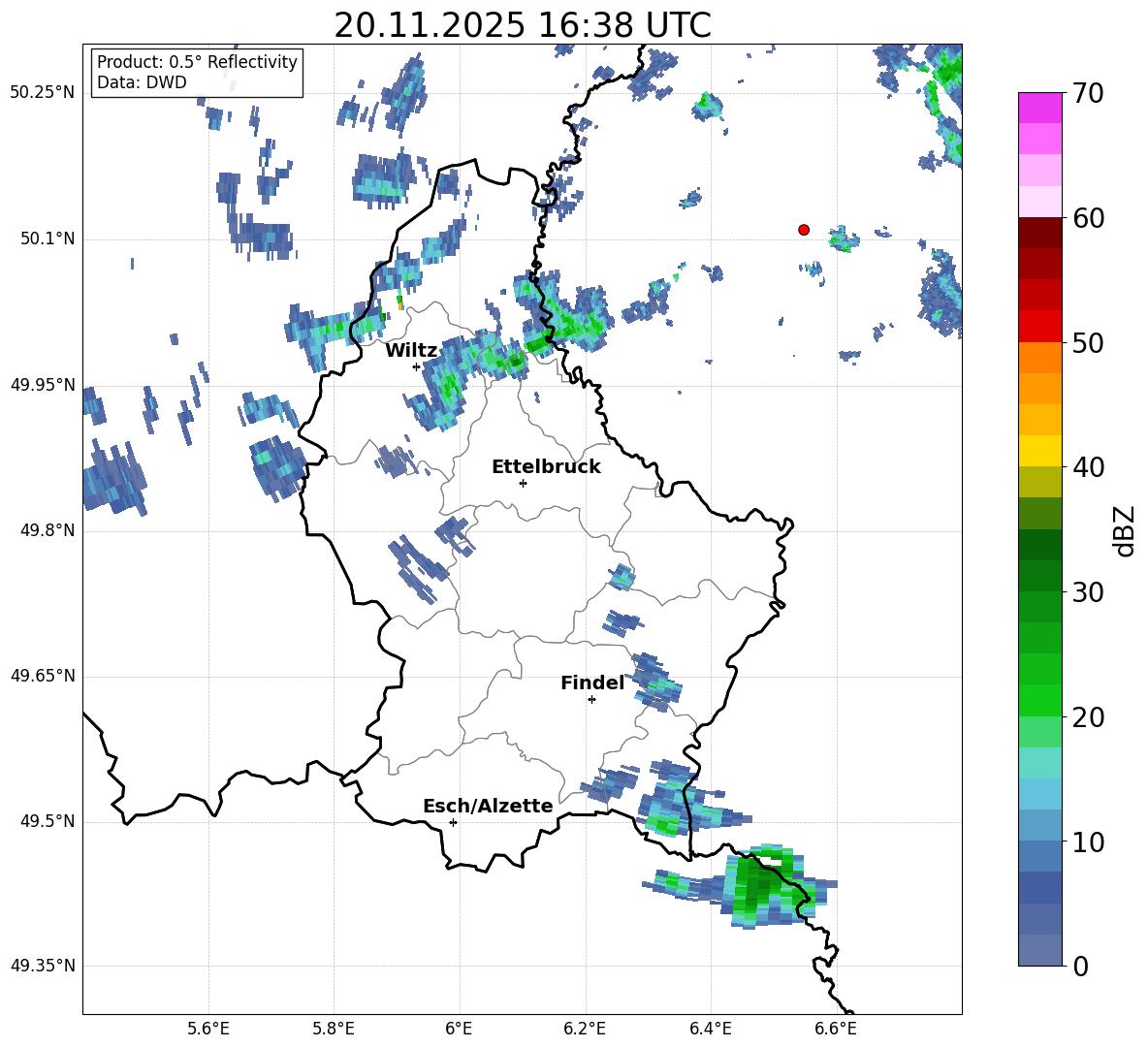The image size is (1148, 1048).
Task: Click the Ettelbruck station cross marker
Action: 523,483
